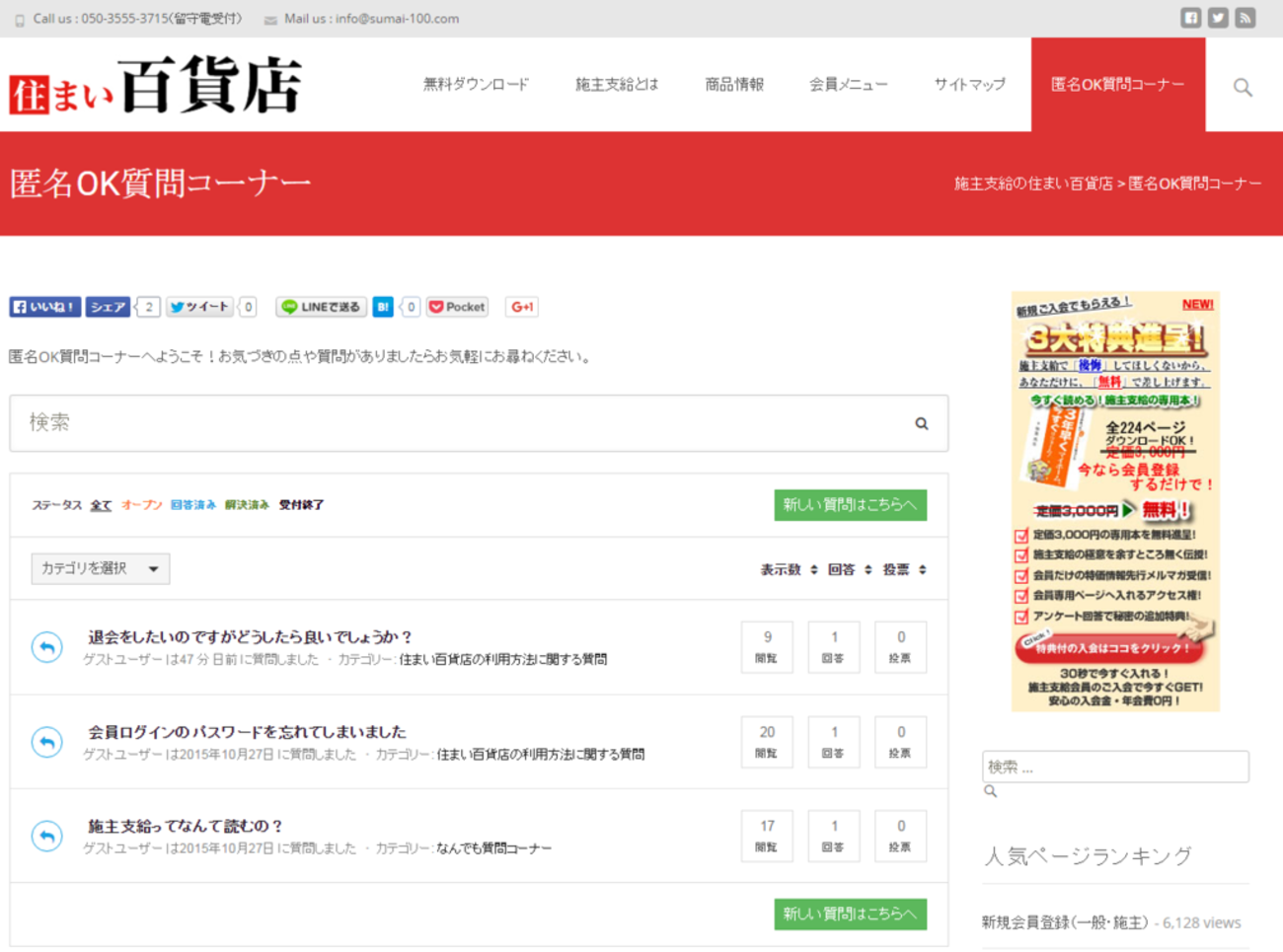1283x952 pixels.
Task: Click the Hatena B! bookmark button
Action: [x=383, y=307]
